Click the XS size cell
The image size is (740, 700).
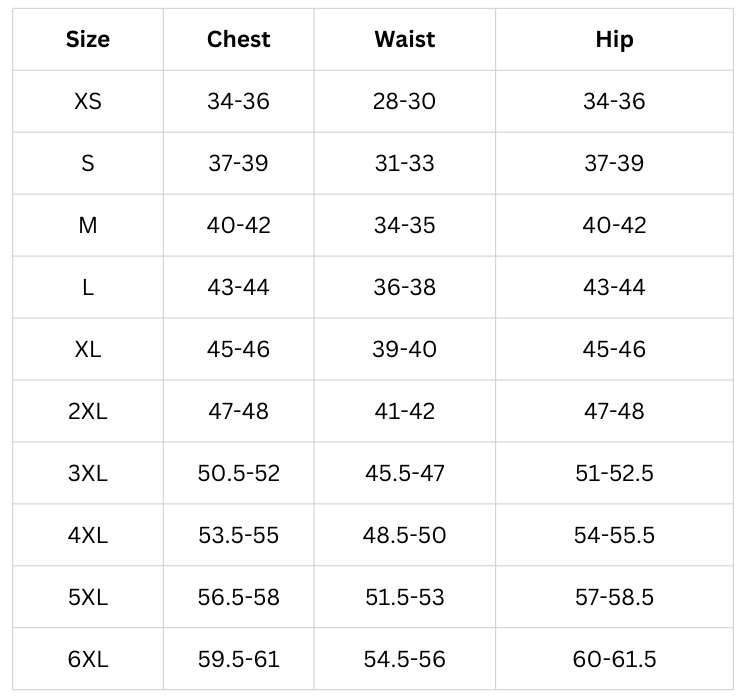(88, 102)
